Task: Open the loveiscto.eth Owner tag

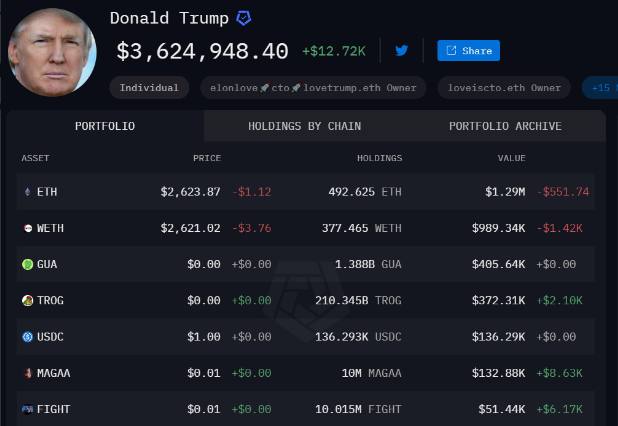Action: tap(504, 88)
